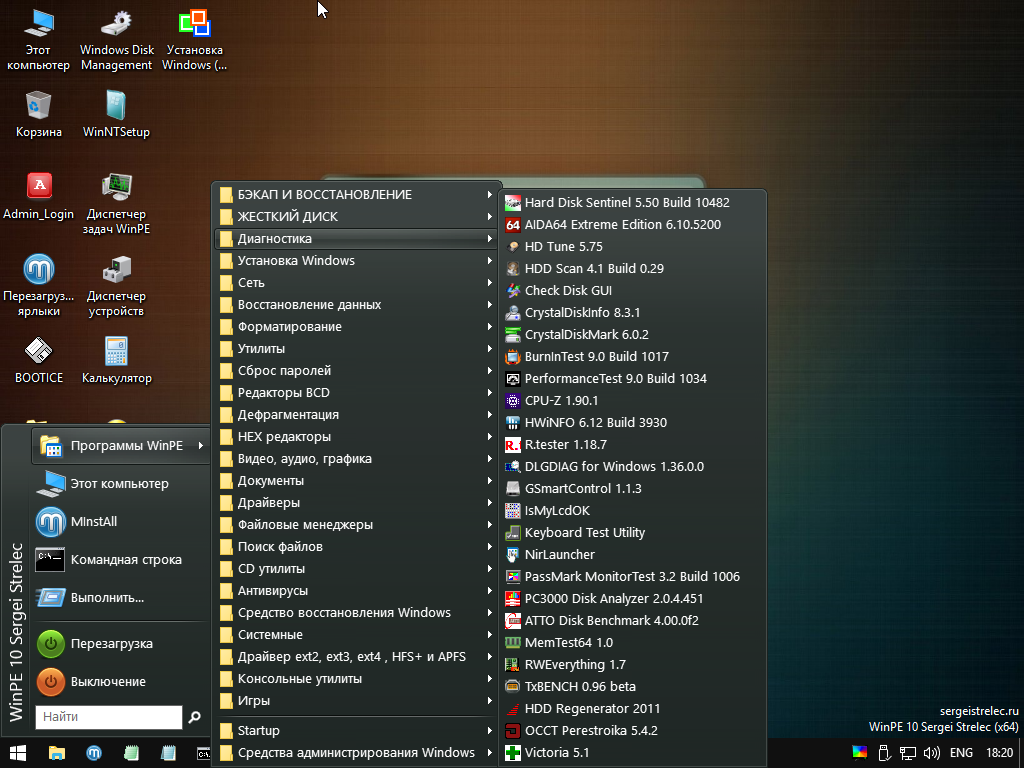
Task: Click the 18:20 taskbar clock
Action: coord(999,753)
